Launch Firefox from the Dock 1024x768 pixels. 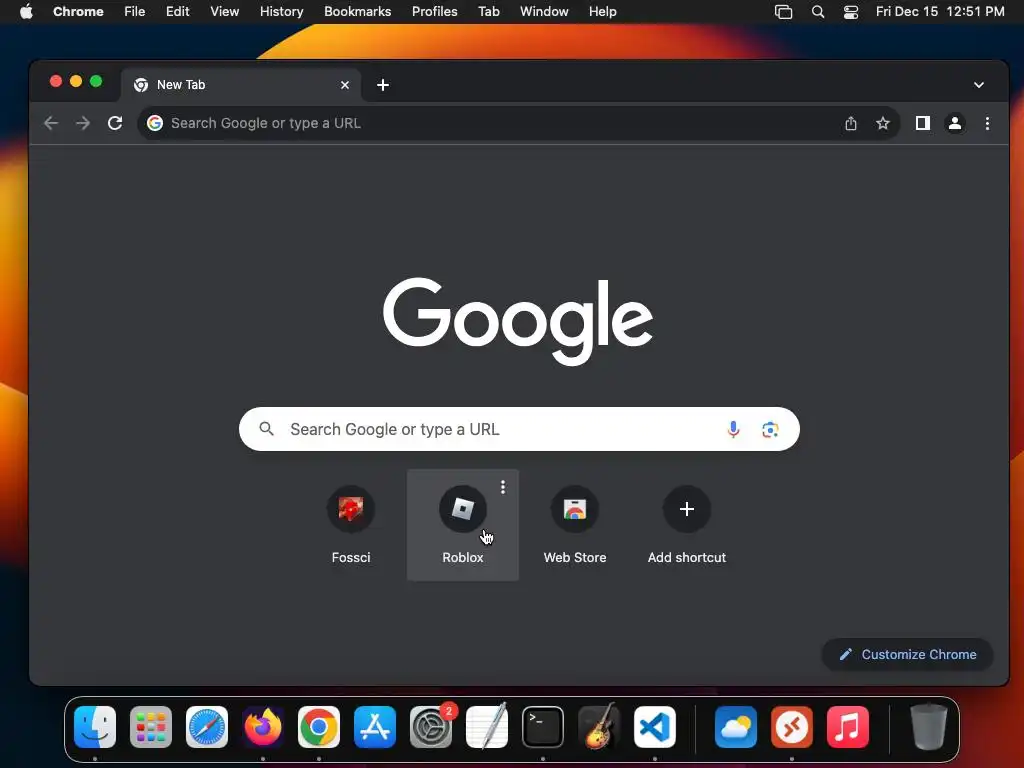coord(263,727)
